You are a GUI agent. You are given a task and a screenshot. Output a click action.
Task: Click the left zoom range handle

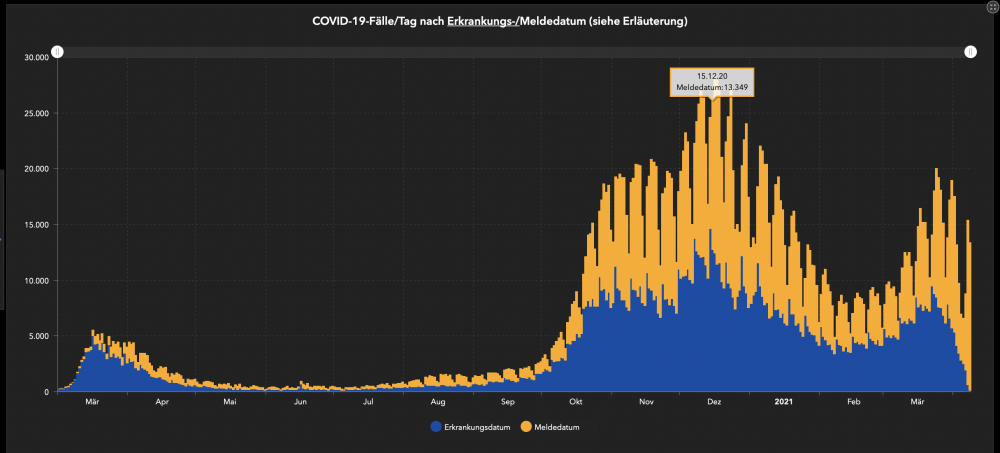pos(57,52)
